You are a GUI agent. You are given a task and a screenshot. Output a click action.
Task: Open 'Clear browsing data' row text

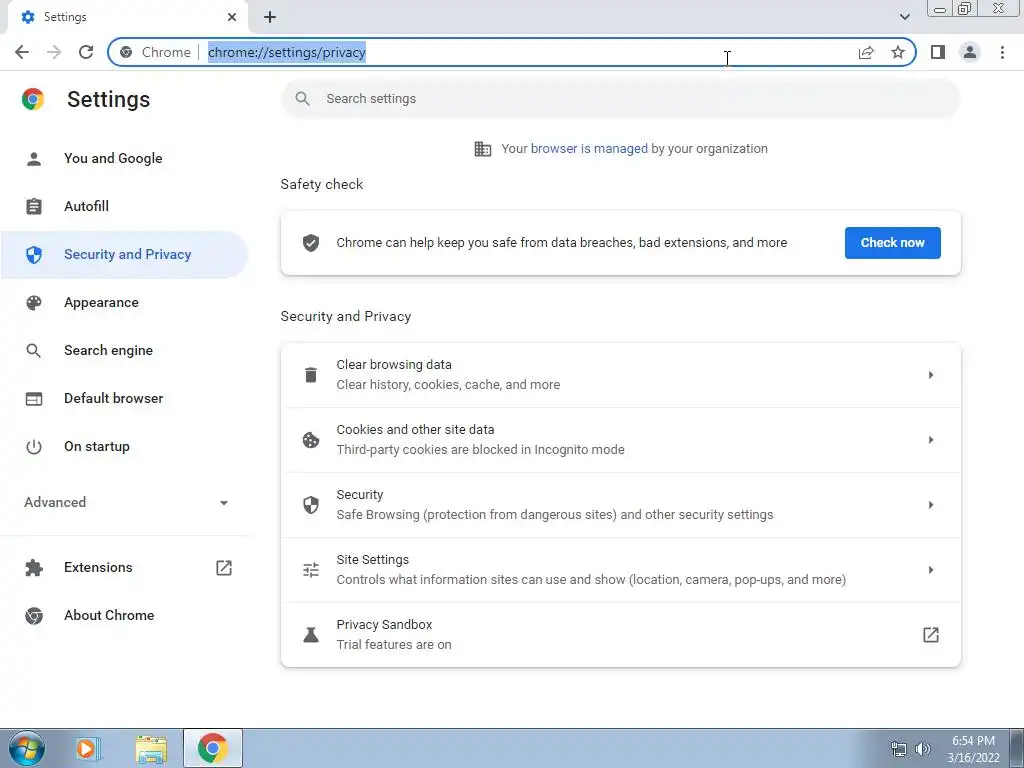[394, 365]
